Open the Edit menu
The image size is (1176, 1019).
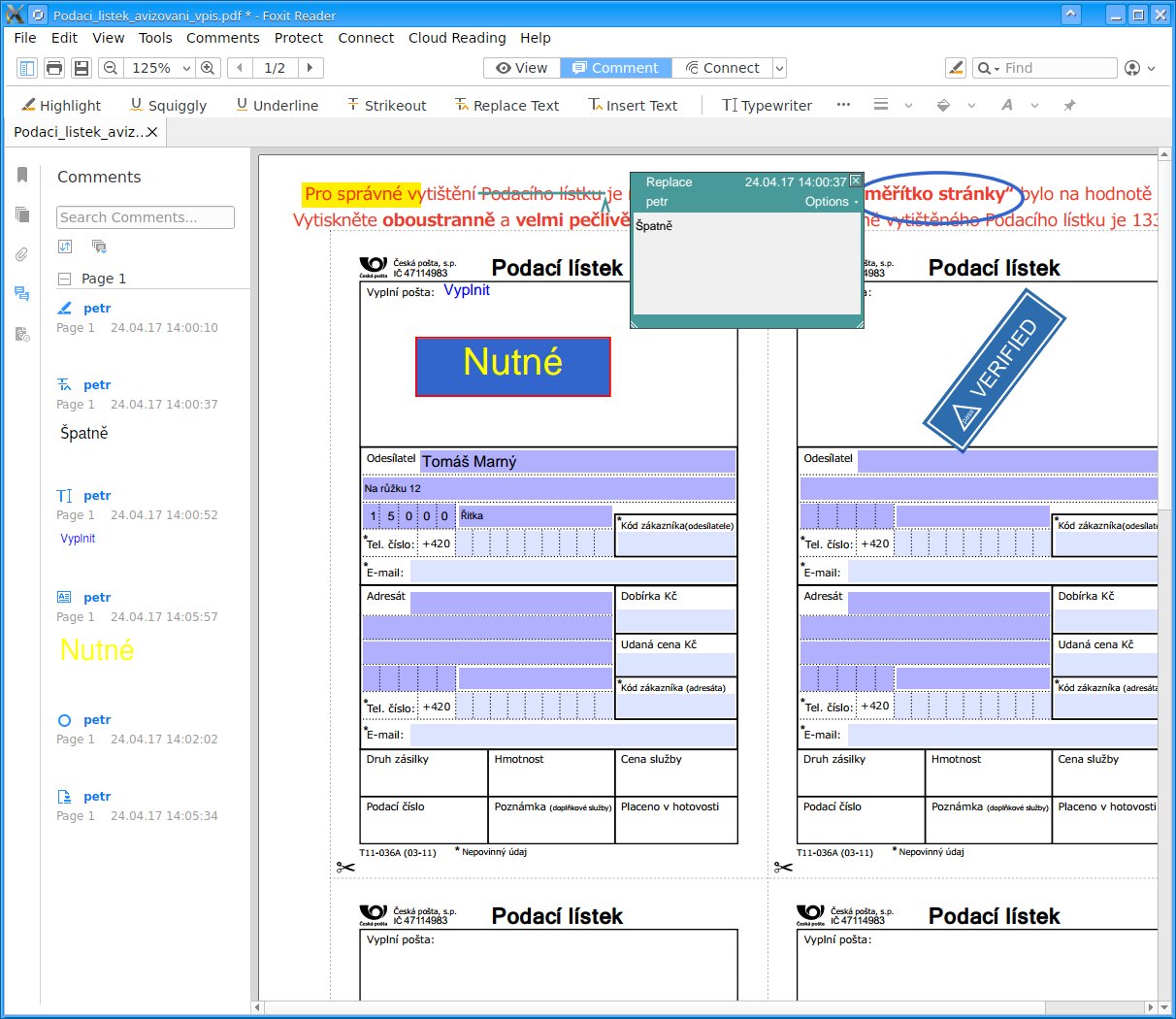click(x=64, y=38)
